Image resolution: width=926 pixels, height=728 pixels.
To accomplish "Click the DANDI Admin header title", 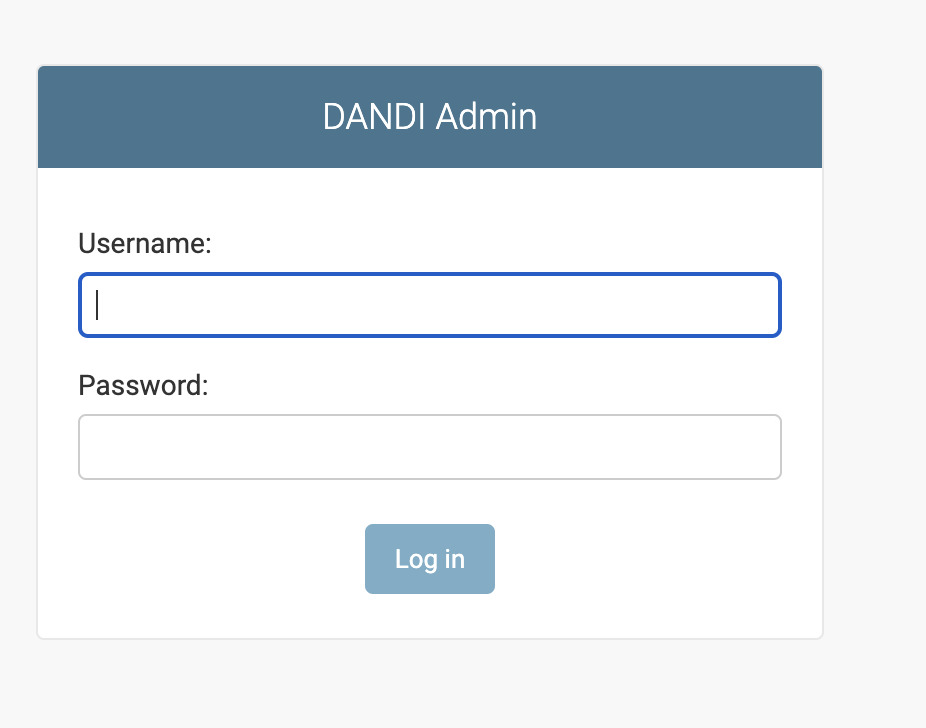I will click(430, 117).
